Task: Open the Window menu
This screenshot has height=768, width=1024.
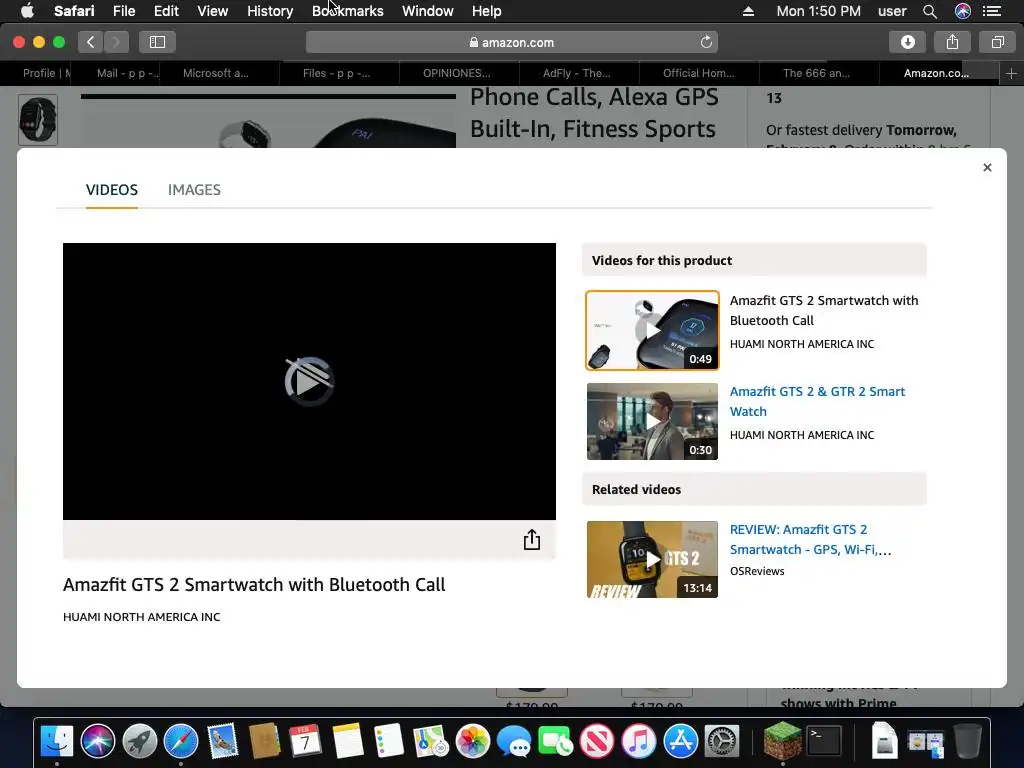Action: 427,11
